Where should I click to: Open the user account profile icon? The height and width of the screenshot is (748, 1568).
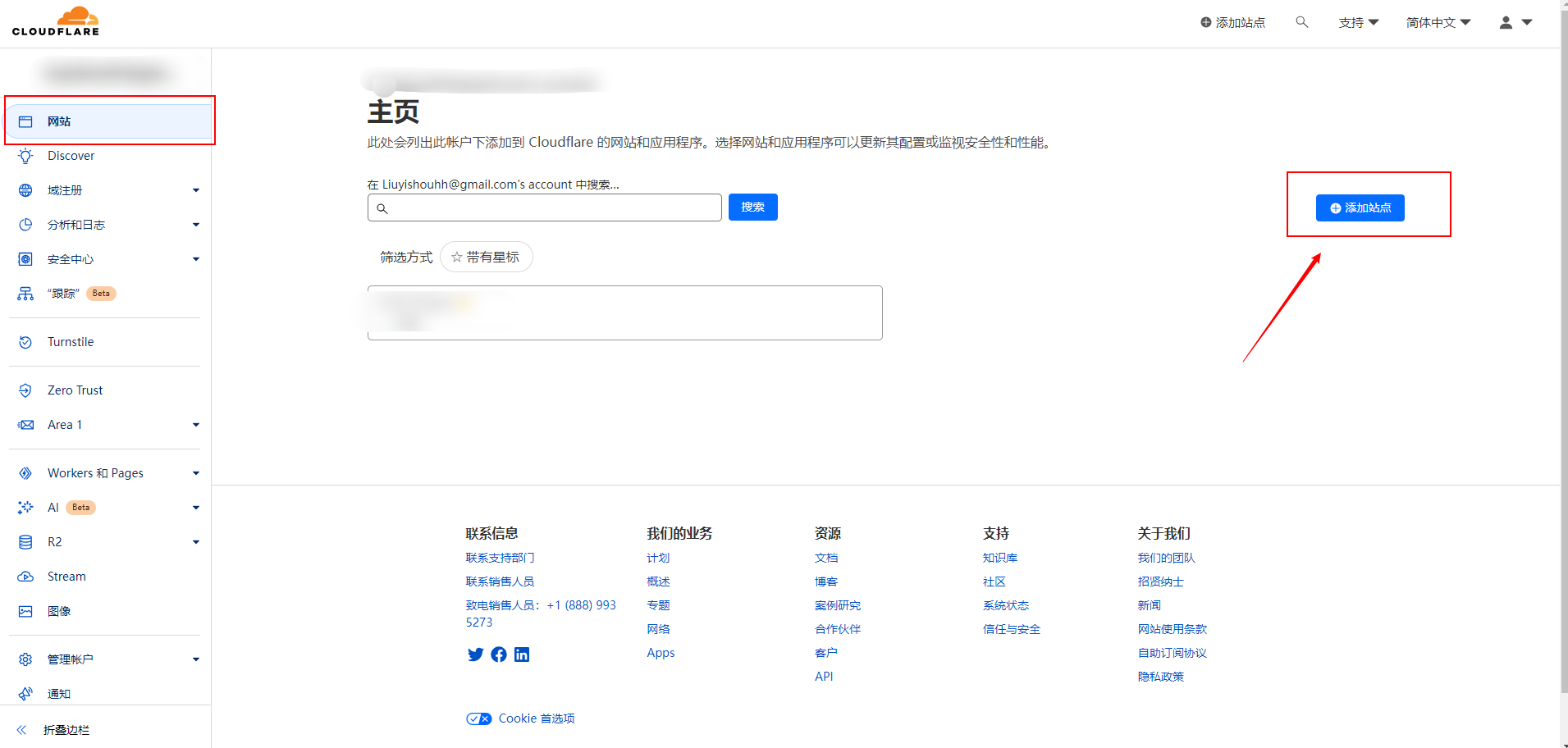tap(1506, 23)
